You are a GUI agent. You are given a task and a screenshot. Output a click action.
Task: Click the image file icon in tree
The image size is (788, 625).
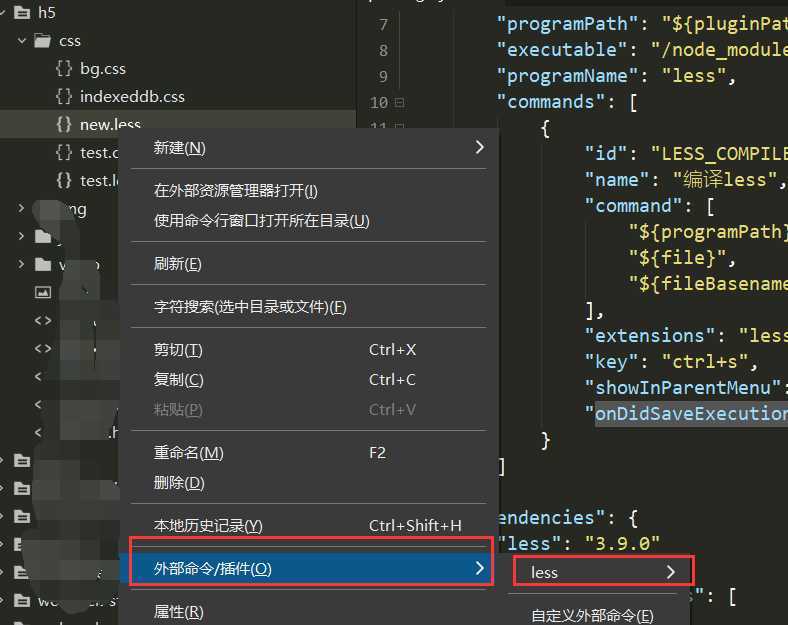click(x=43, y=292)
